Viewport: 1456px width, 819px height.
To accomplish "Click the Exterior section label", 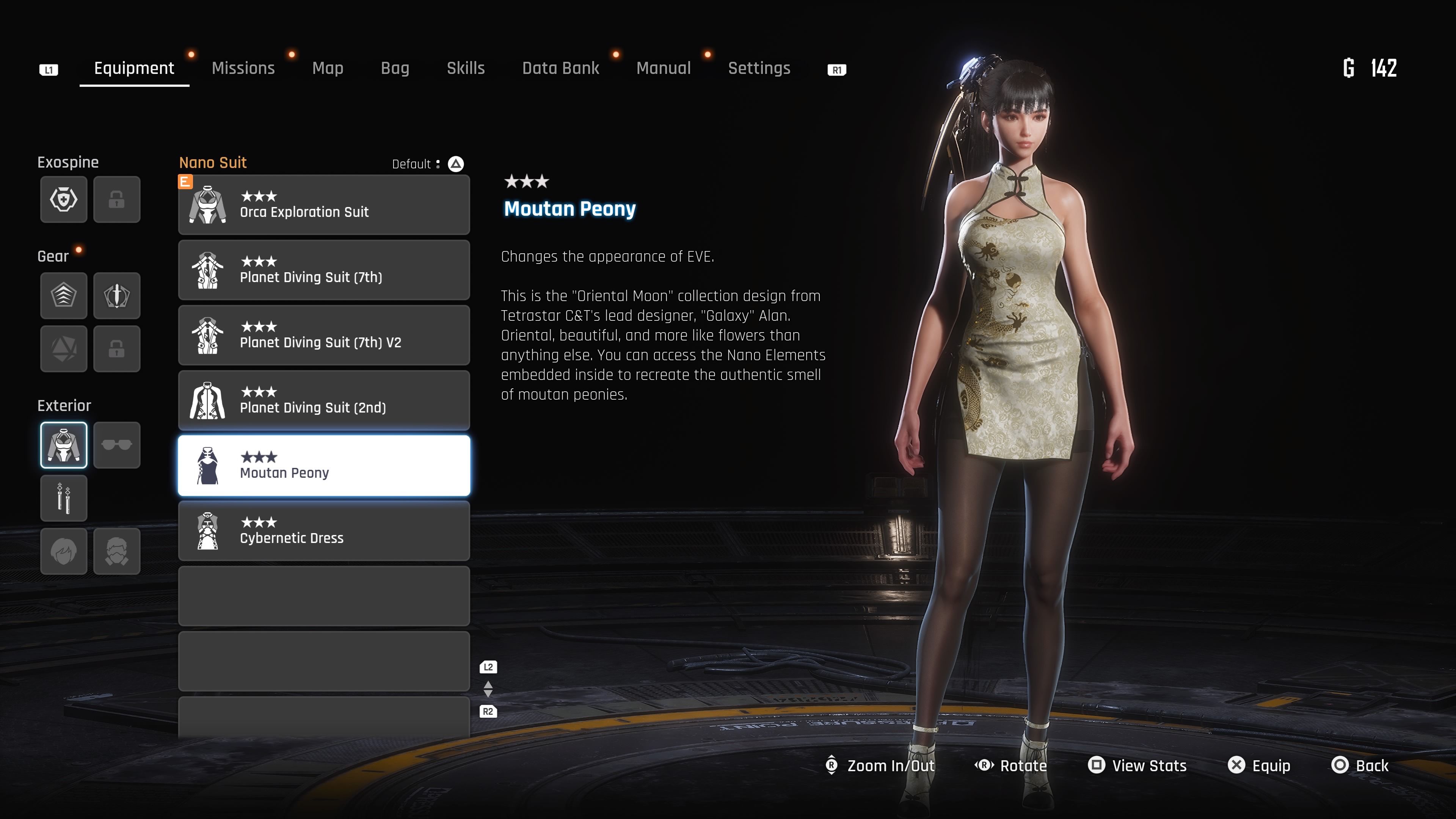I will [x=64, y=405].
